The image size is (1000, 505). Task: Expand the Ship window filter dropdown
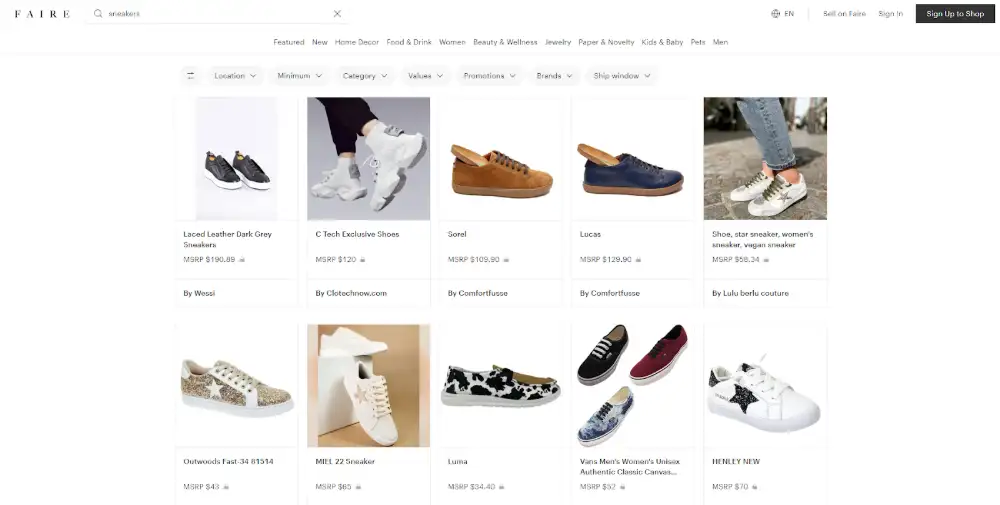pyautogui.click(x=622, y=76)
